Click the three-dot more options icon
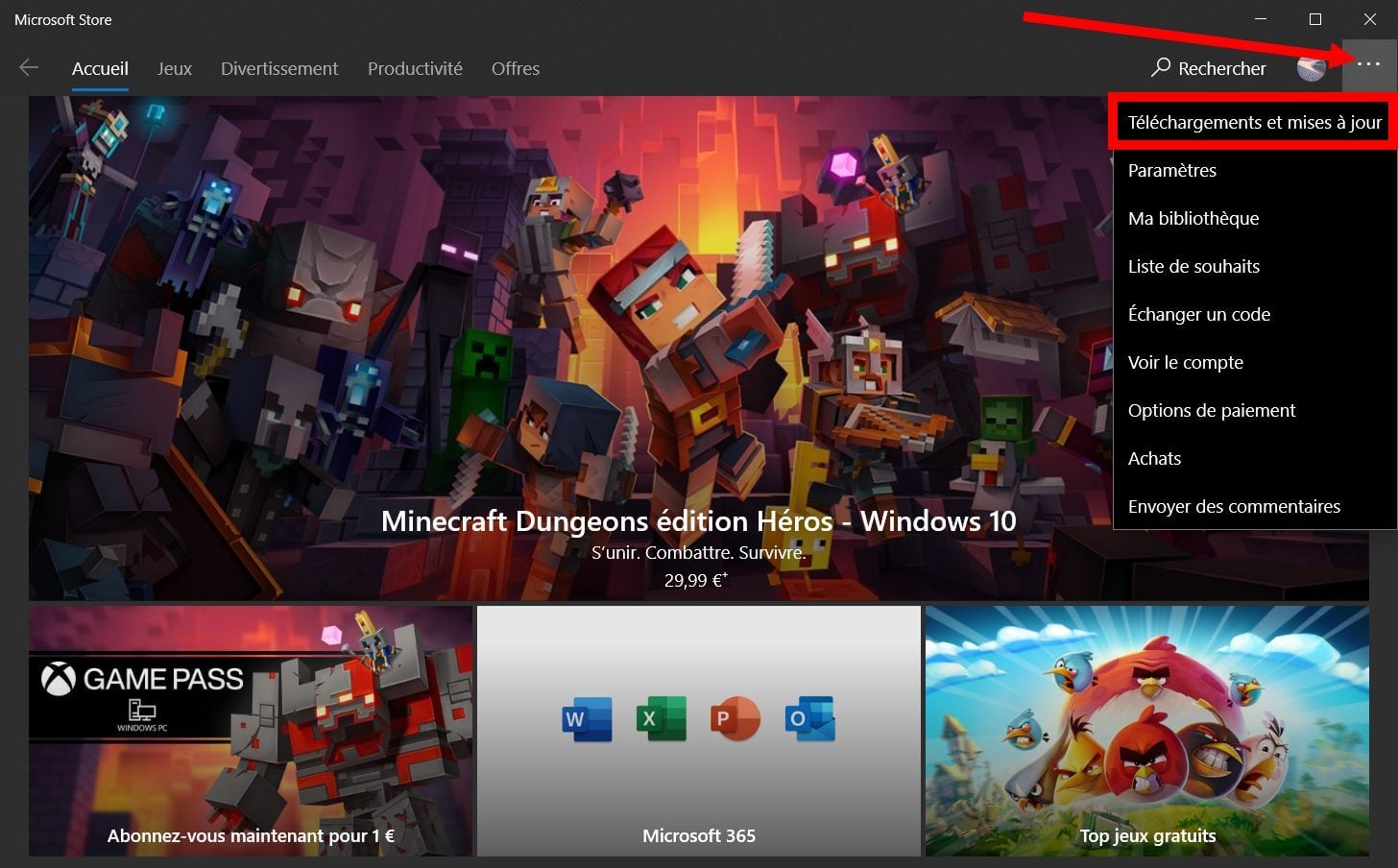Image resolution: width=1398 pixels, height=868 pixels. (1368, 64)
